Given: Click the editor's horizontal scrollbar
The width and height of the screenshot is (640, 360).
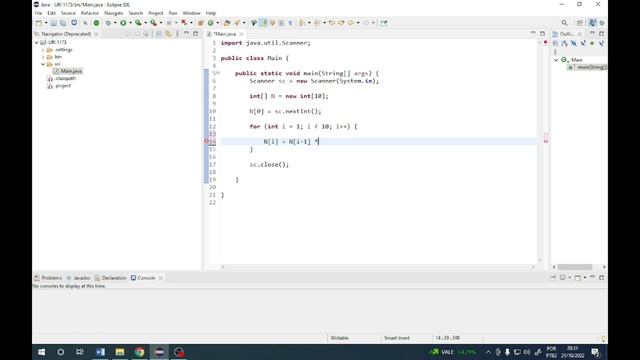Looking at the screenshot, I should coord(378,267).
